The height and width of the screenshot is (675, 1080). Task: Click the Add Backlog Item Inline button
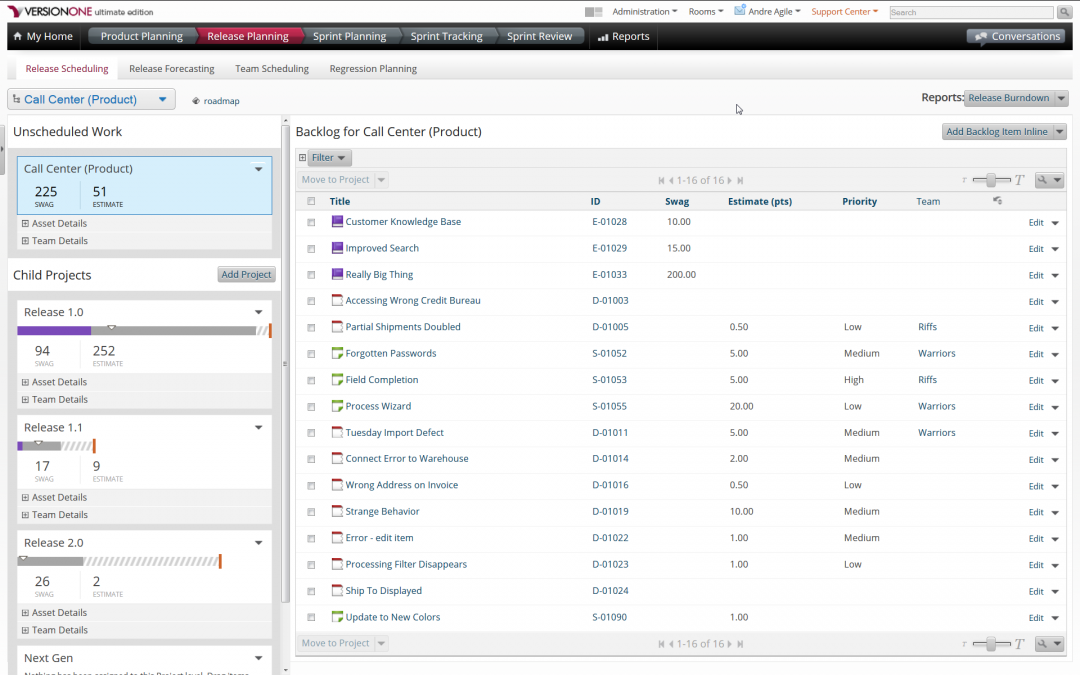tap(997, 132)
